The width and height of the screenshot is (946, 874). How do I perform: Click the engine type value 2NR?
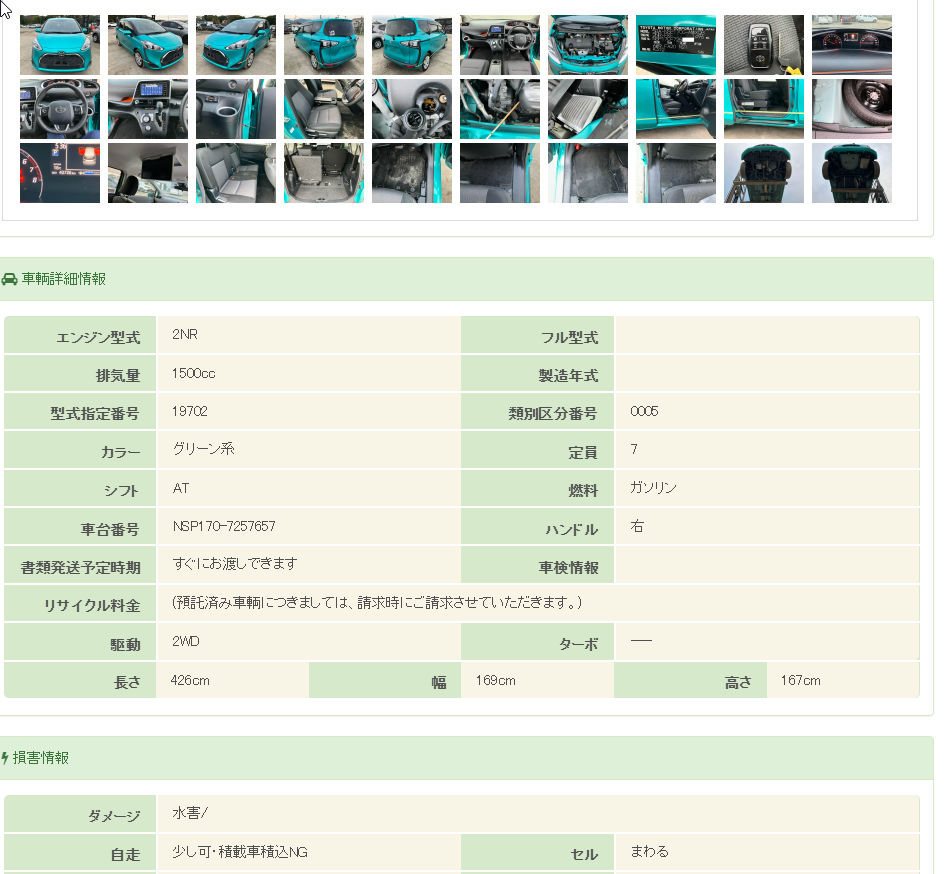[x=185, y=335]
